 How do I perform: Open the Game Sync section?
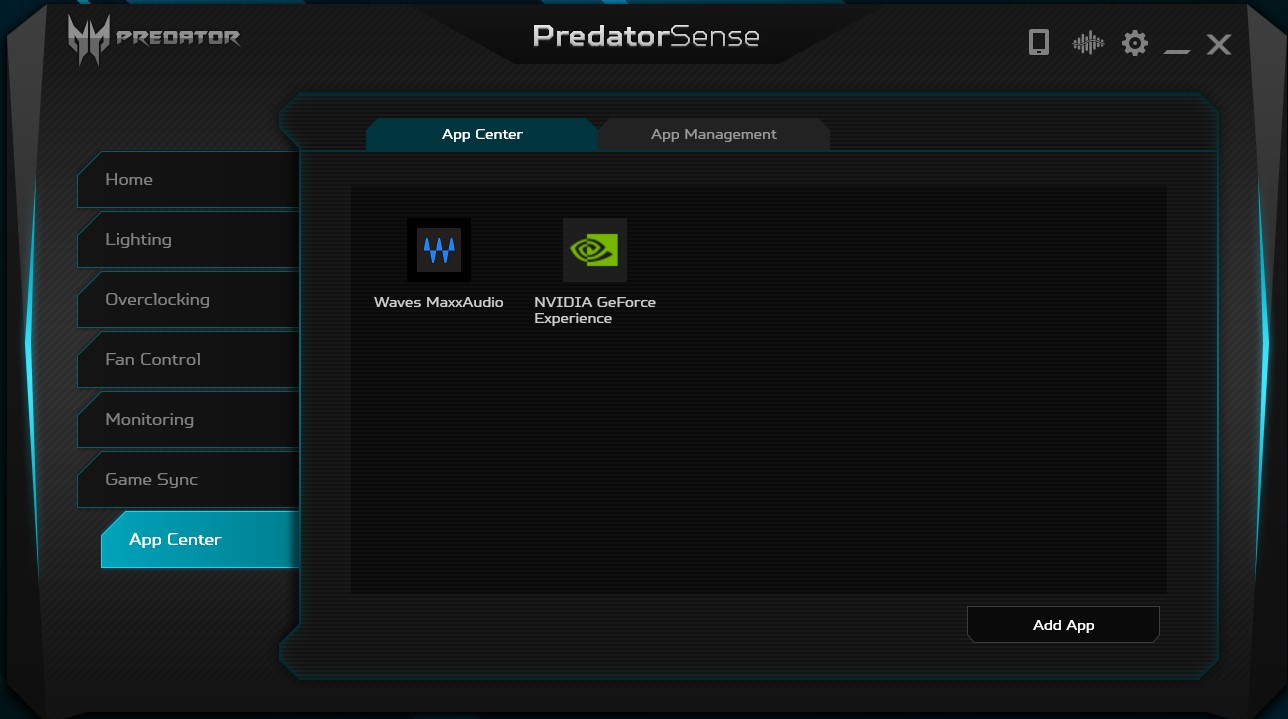point(188,480)
